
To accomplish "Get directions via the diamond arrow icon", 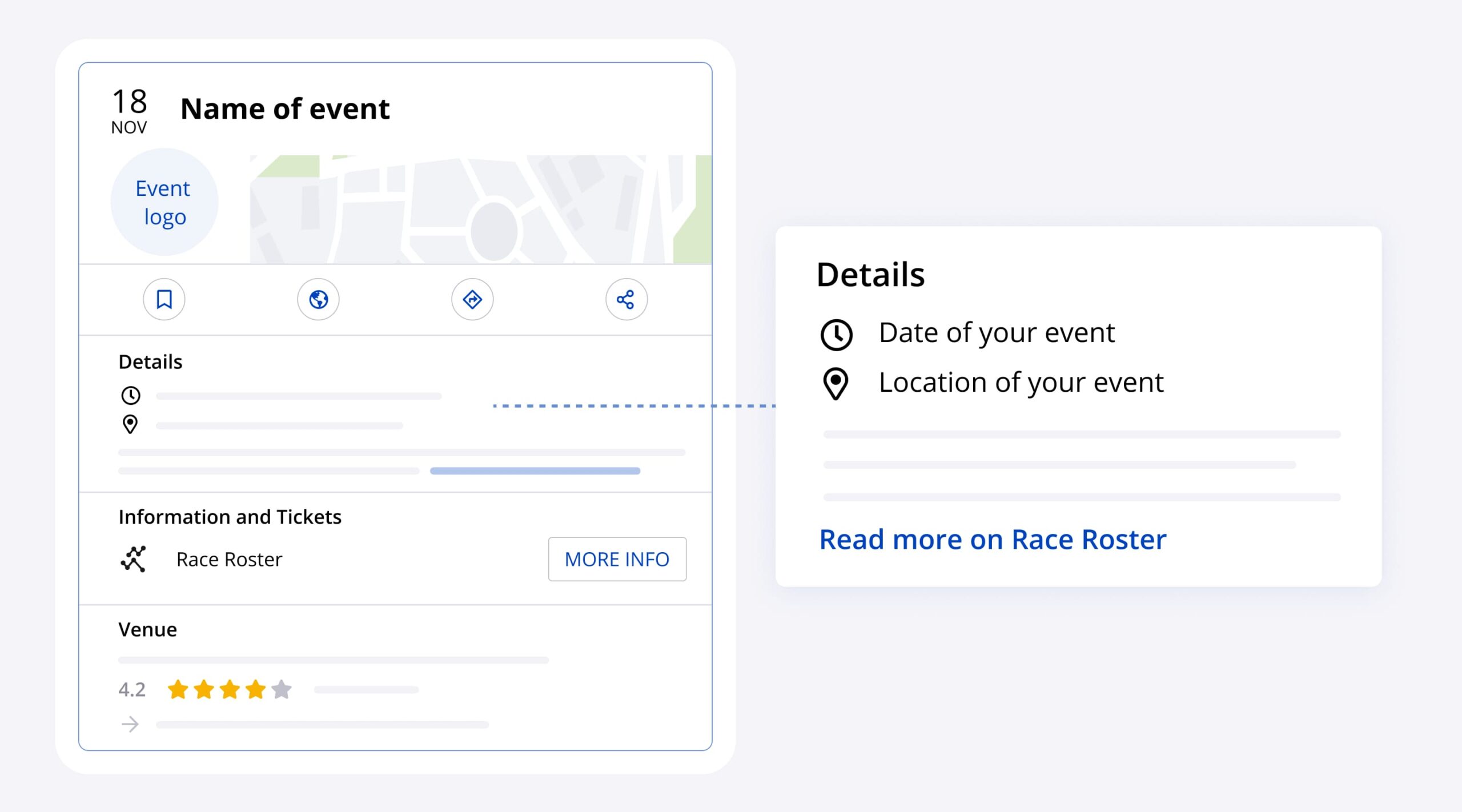I will tap(472, 299).
